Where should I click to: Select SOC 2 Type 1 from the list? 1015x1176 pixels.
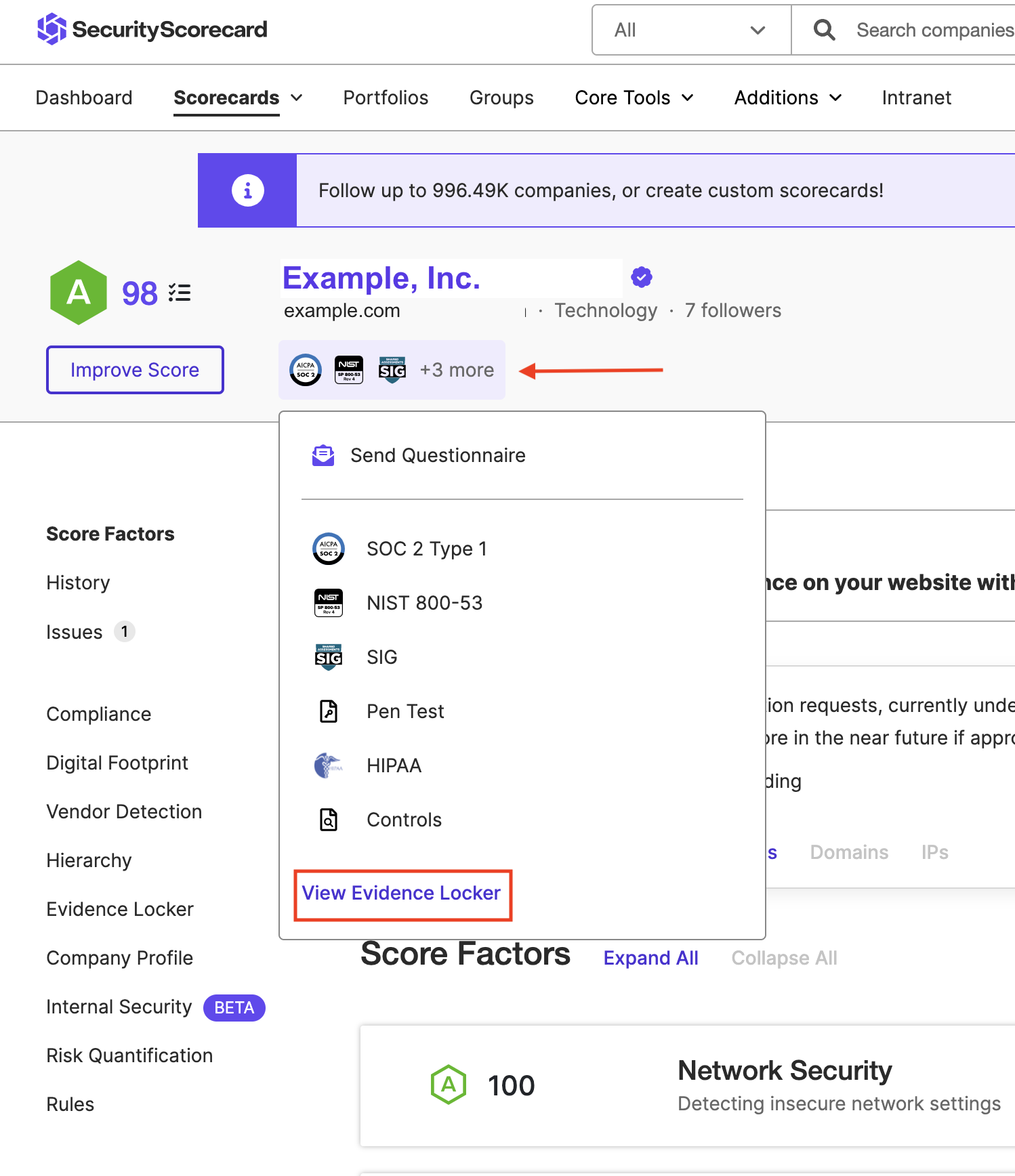[x=427, y=549]
